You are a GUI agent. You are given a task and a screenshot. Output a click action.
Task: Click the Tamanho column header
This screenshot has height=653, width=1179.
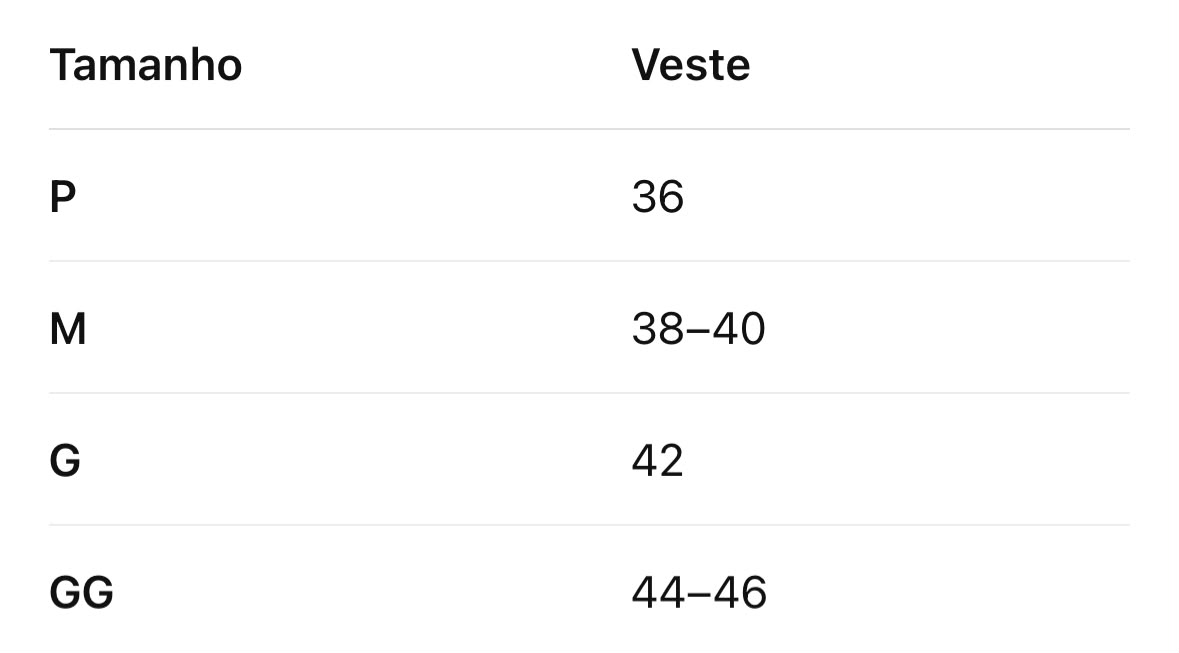coord(146,65)
